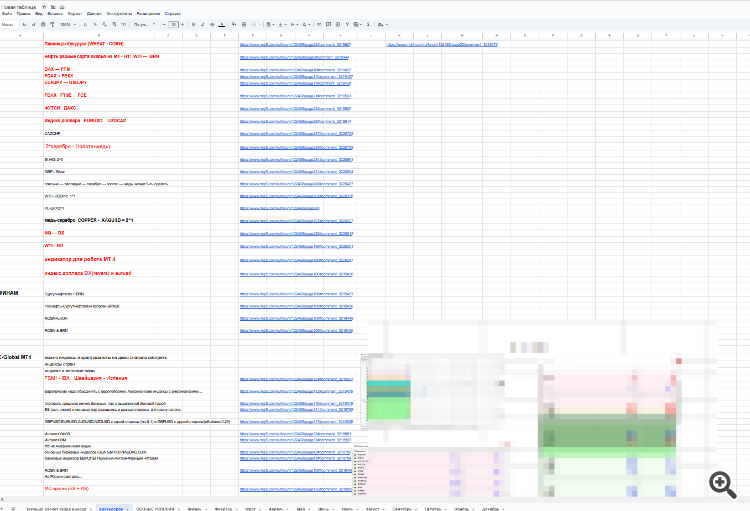Open the font family dropdown
Viewport: 750px width, 511px height.
click(145, 24)
